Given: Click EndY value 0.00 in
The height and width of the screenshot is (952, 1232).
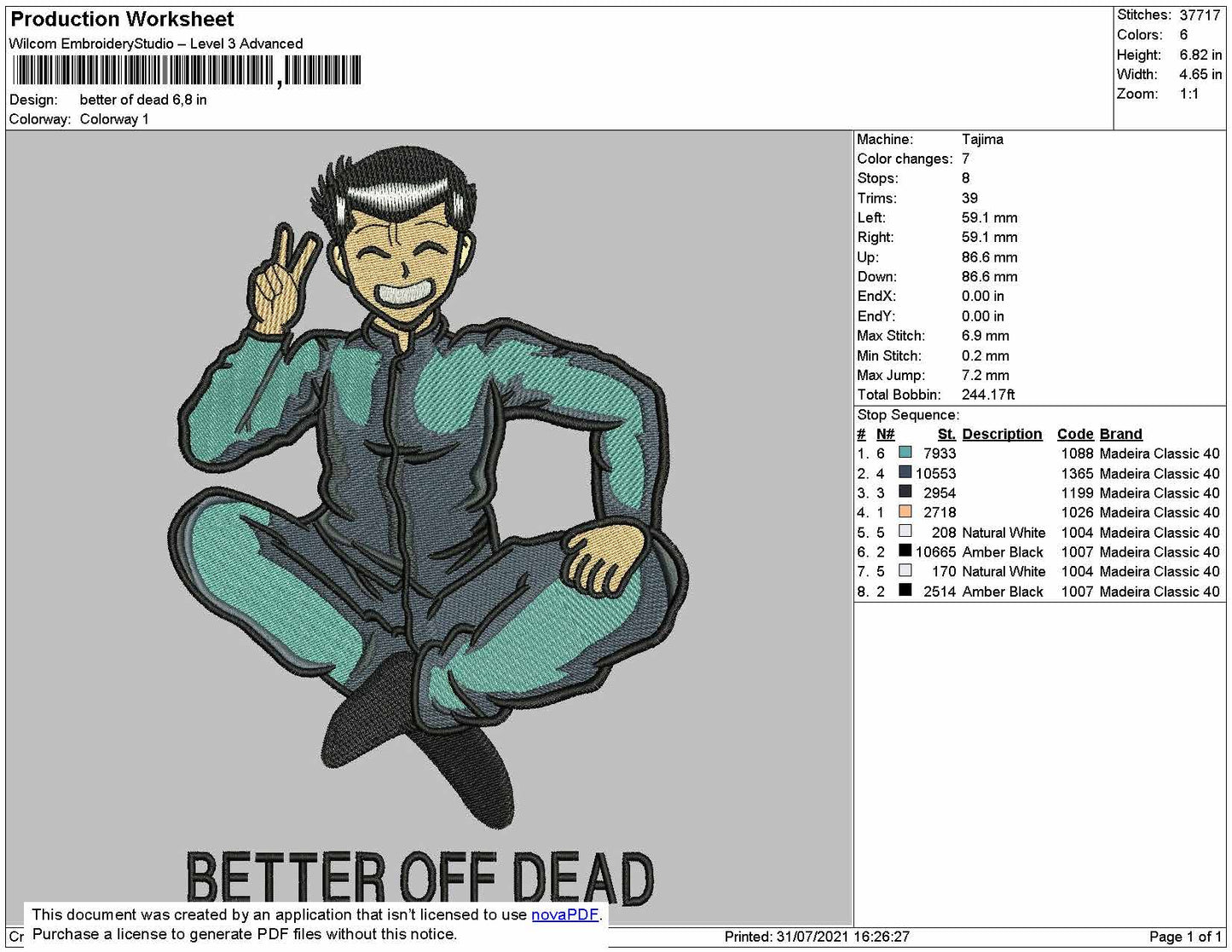Looking at the screenshot, I should coord(982,315).
